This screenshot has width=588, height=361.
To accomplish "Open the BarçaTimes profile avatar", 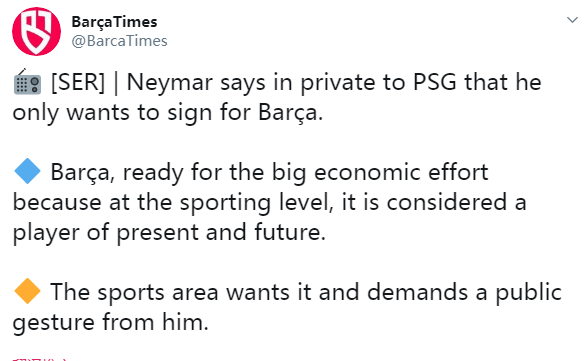I will point(36,31).
